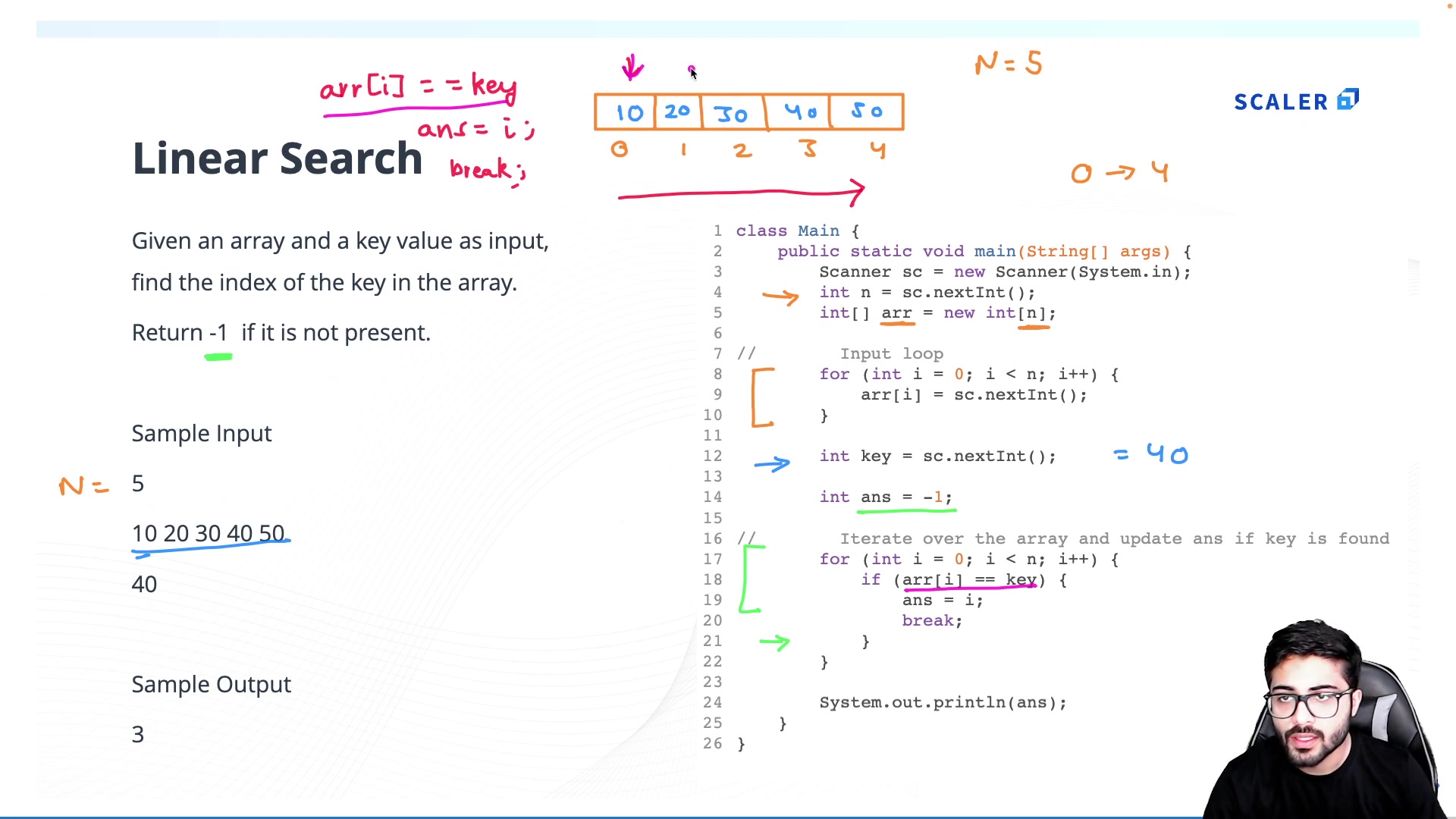Click the 'break;' statement on line 20

tap(932, 620)
